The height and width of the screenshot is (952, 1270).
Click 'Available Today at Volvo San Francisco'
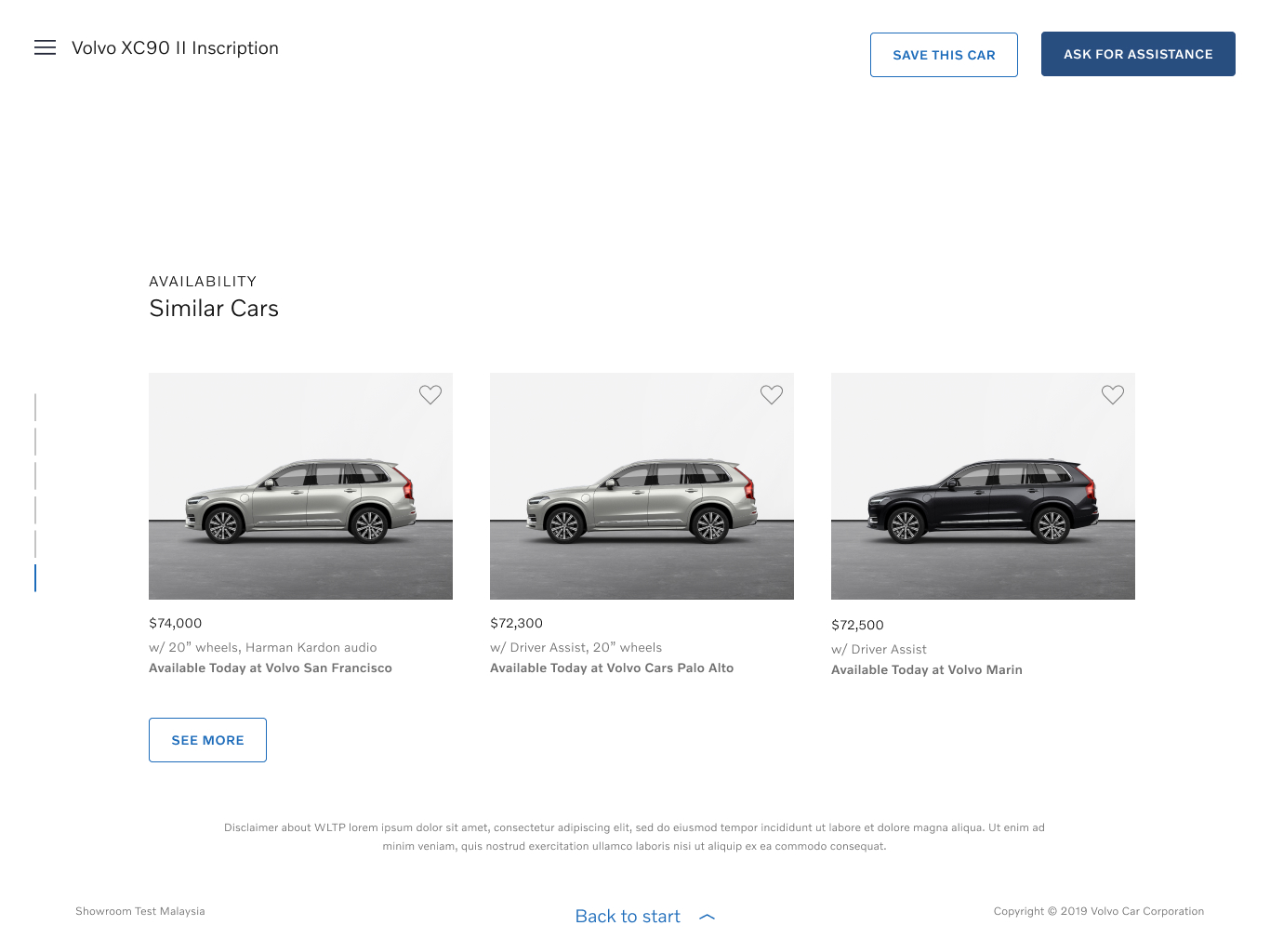[271, 668]
